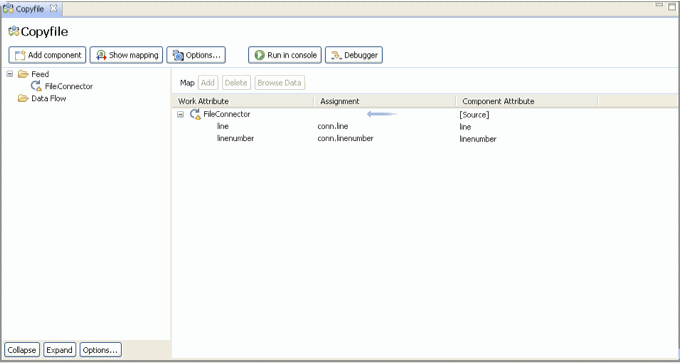Click Browse Data button
Screen dimensions: 680x363
[280, 83]
